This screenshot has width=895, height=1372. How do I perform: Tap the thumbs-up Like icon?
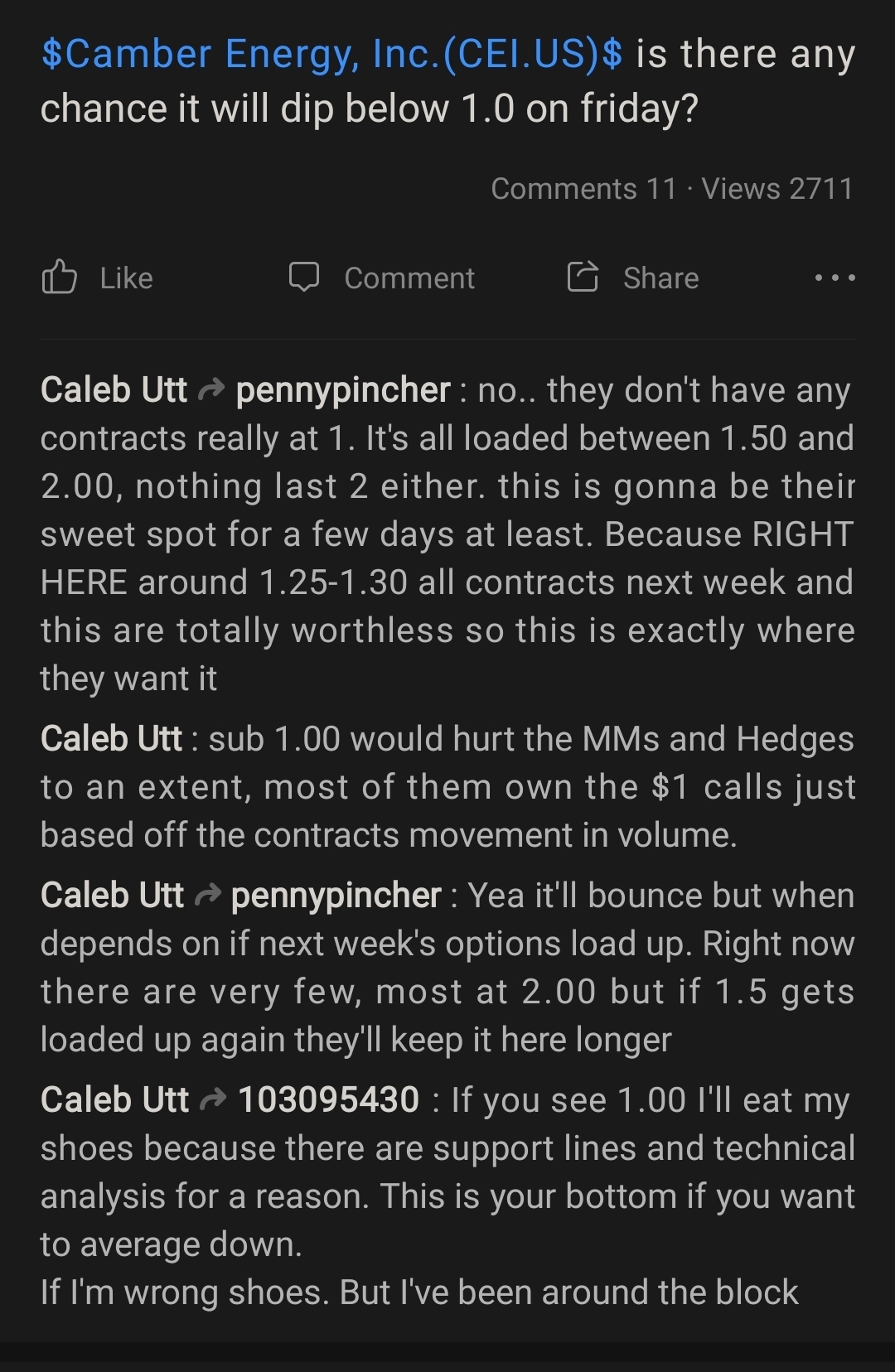[x=59, y=278]
